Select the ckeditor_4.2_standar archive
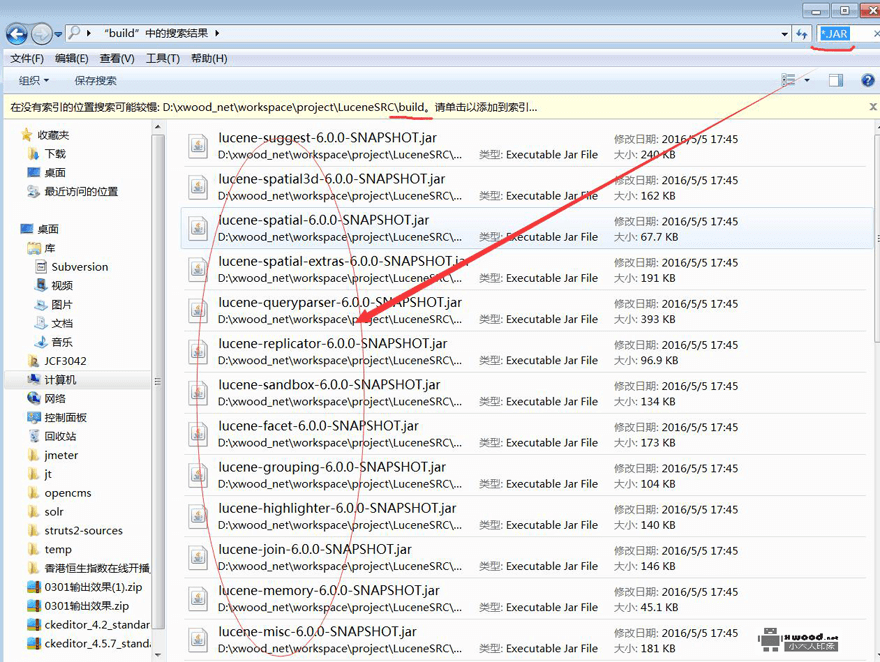 [88, 625]
